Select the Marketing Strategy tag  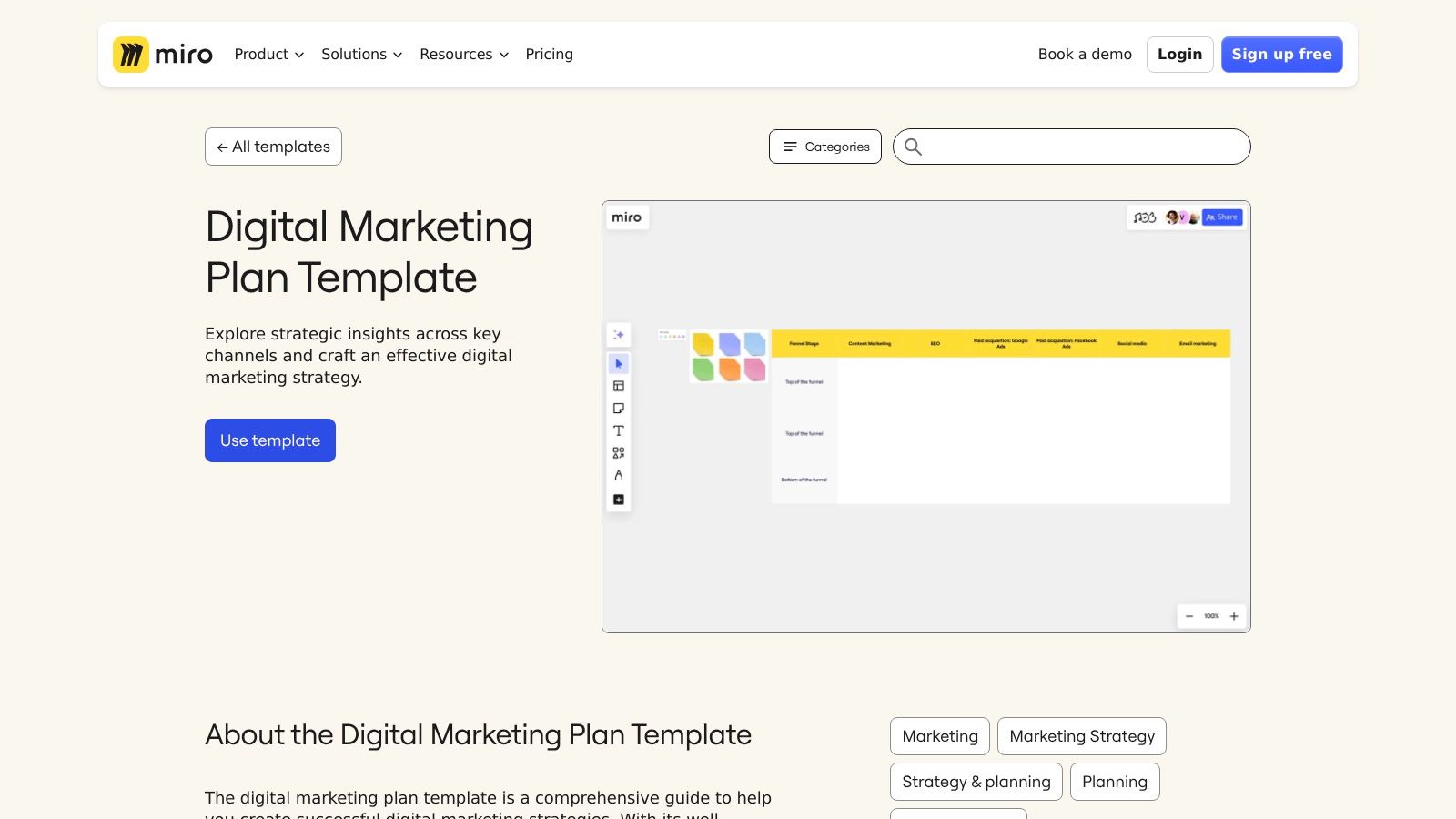[x=1082, y=736]
